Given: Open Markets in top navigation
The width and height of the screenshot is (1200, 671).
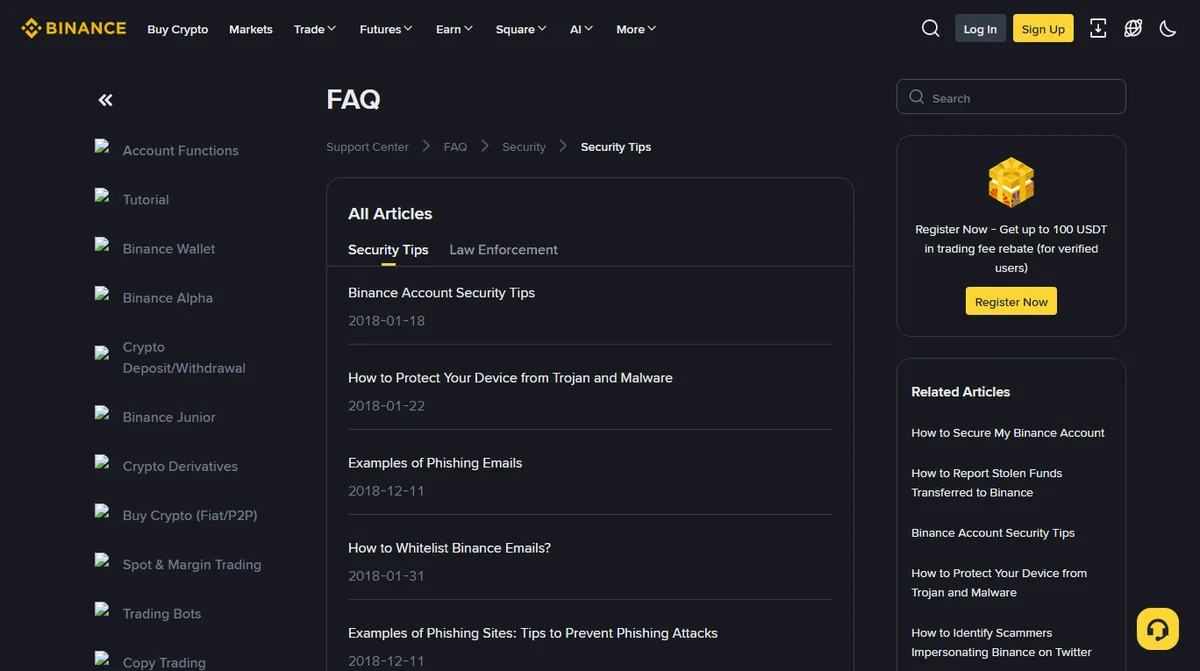Looking at the screenshot, I should [251, 29].
